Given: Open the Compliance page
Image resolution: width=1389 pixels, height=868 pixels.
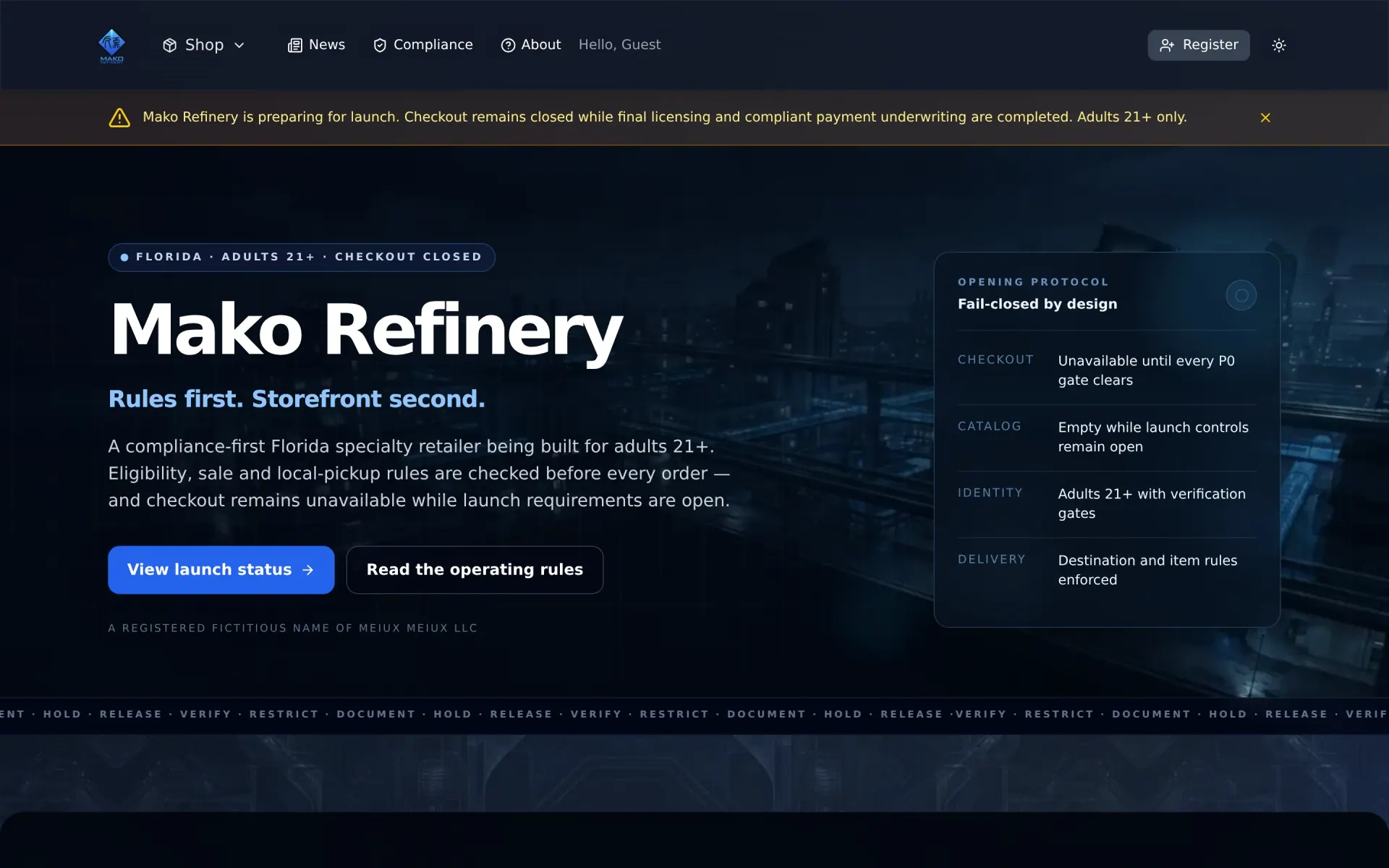Looking at the screenshot, I should (x=423, y=45).
